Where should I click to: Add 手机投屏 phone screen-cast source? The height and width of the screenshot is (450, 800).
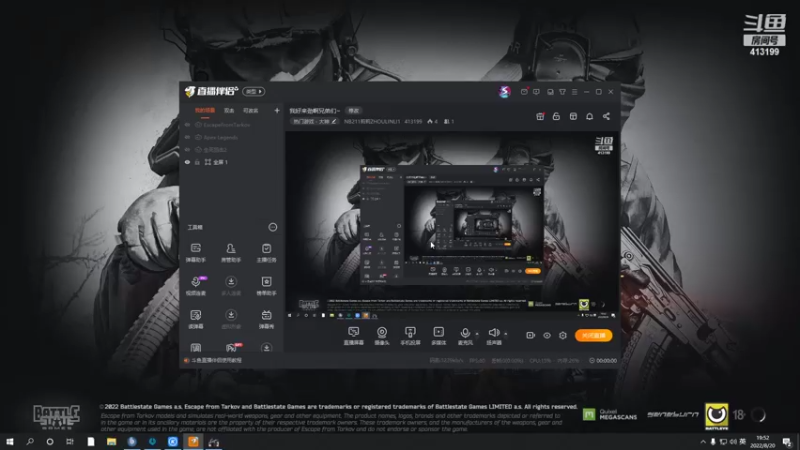[410, 336]
